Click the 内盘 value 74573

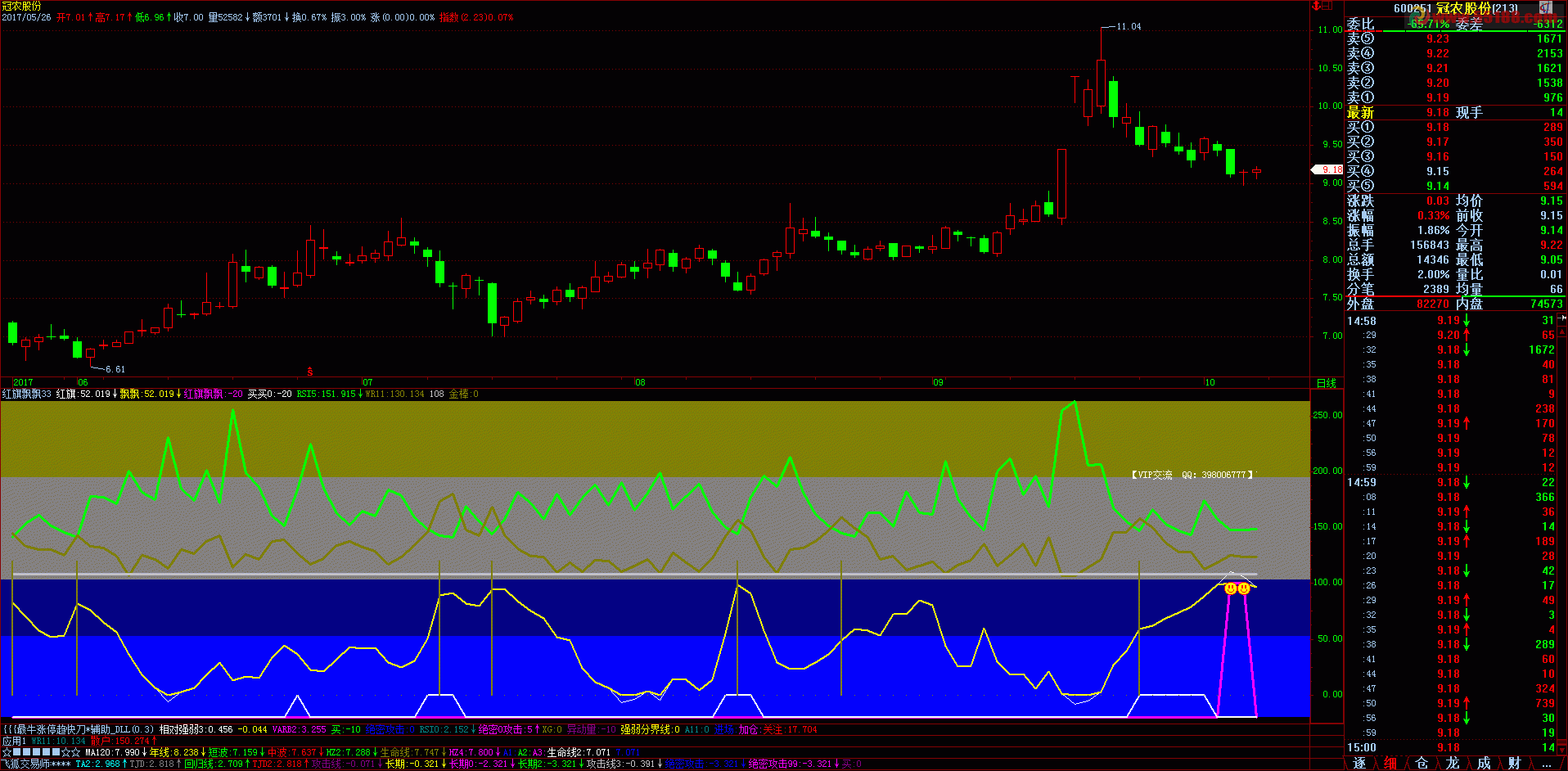tap(1547, 304)
